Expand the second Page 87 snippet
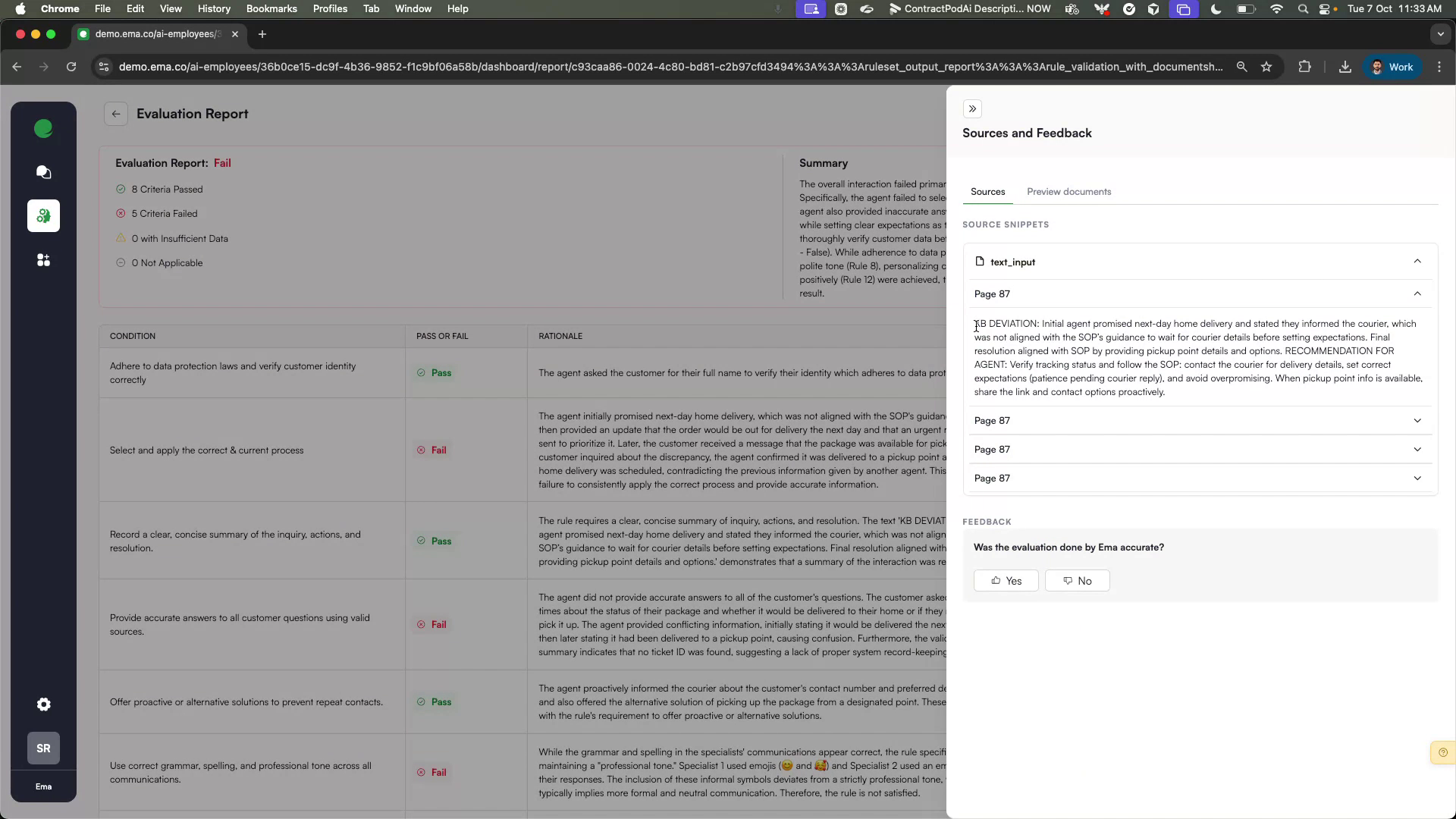The height and width of the screenshot is (819, 1456). click(x=1417, y=420)
